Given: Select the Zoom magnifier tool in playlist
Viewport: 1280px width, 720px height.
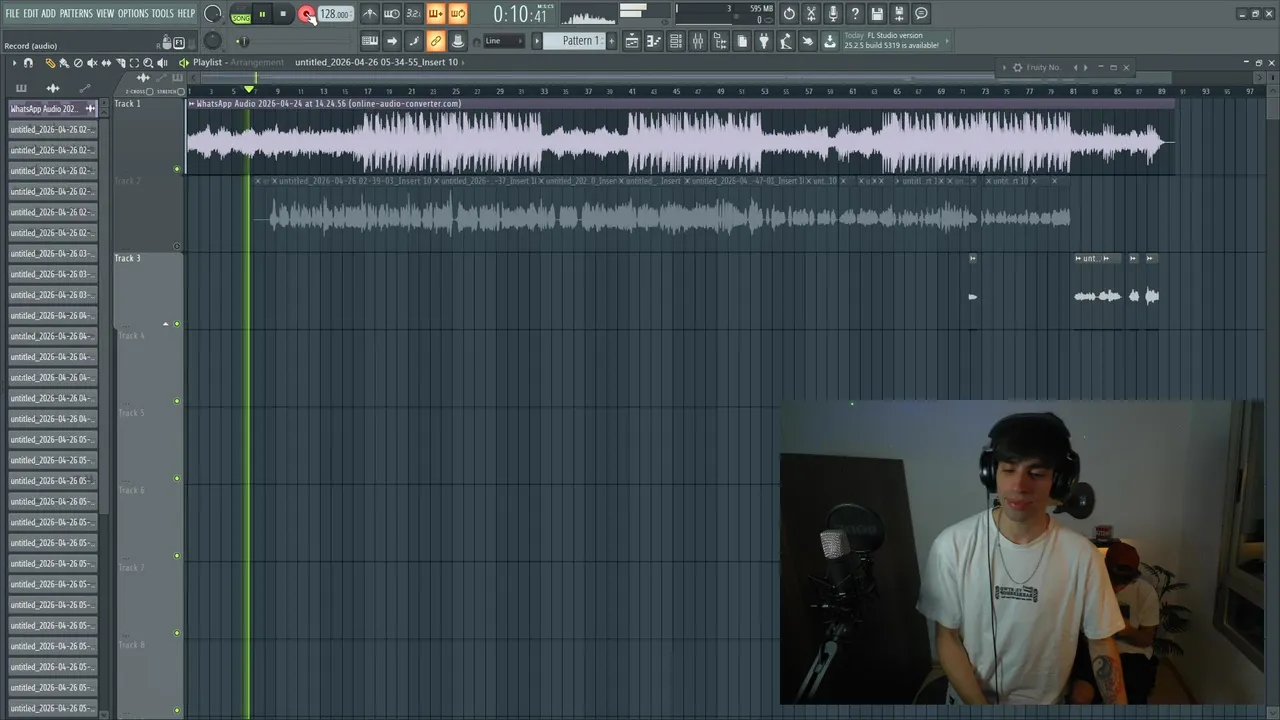Looking at the screenshot, I should [148, 62].
